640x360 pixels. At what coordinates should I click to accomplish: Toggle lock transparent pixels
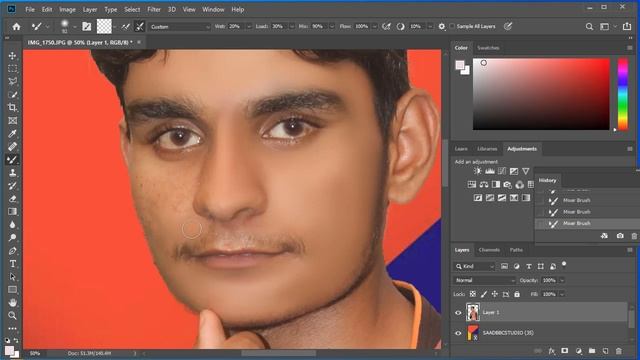tap(473, 294)
